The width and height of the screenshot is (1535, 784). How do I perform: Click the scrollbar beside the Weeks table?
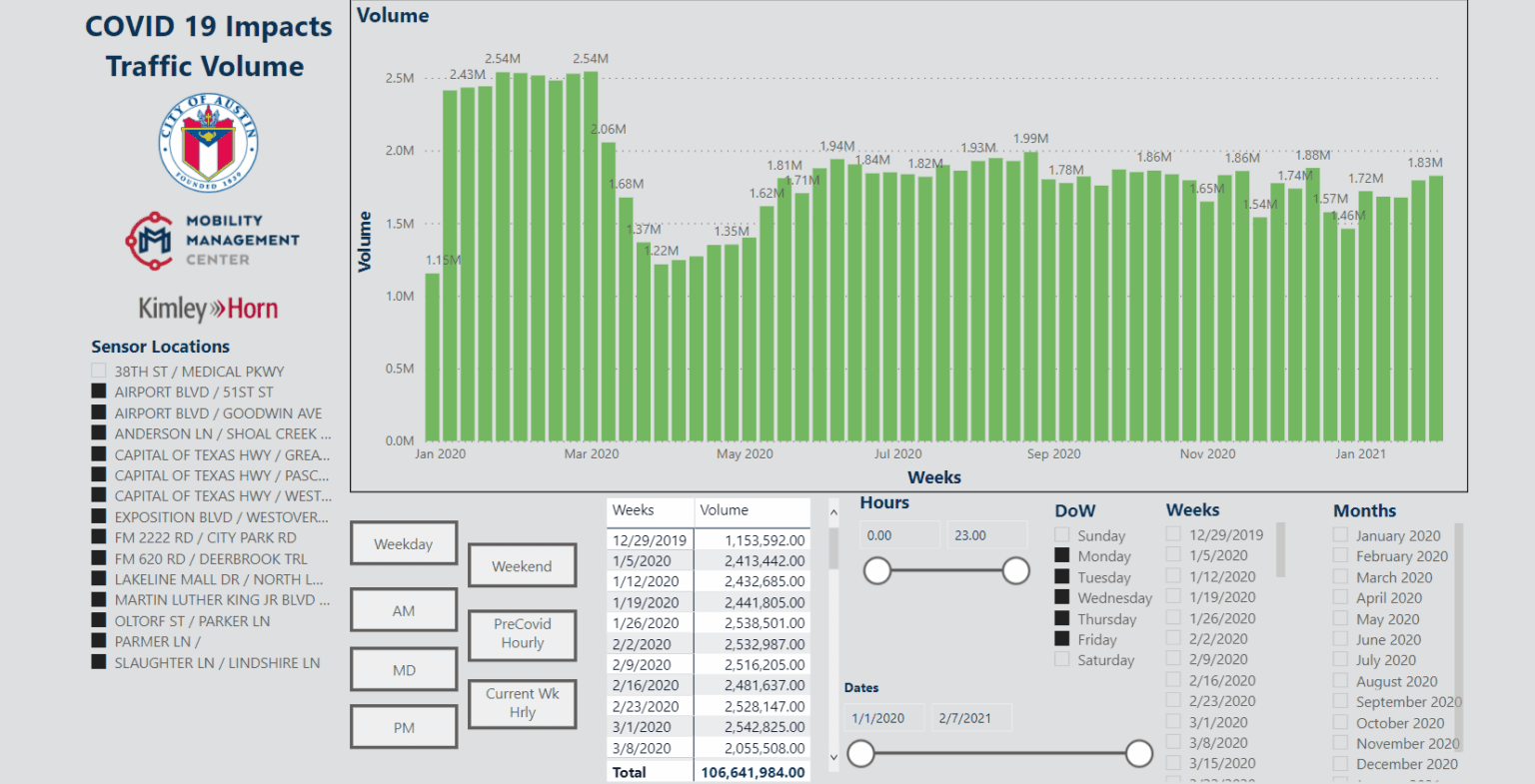[832, 639]
